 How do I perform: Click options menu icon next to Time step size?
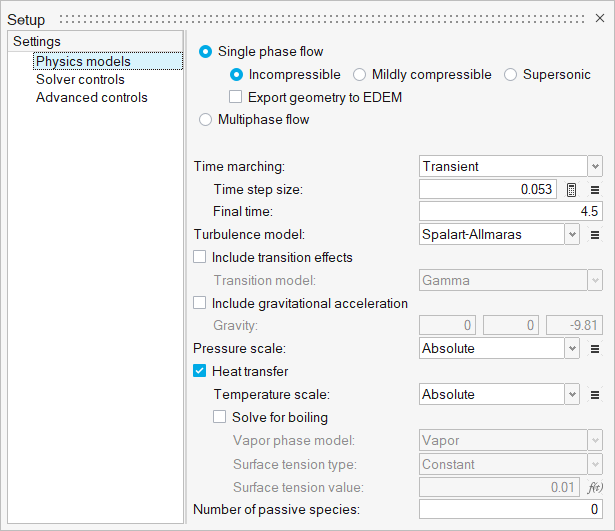click(594, 189)
